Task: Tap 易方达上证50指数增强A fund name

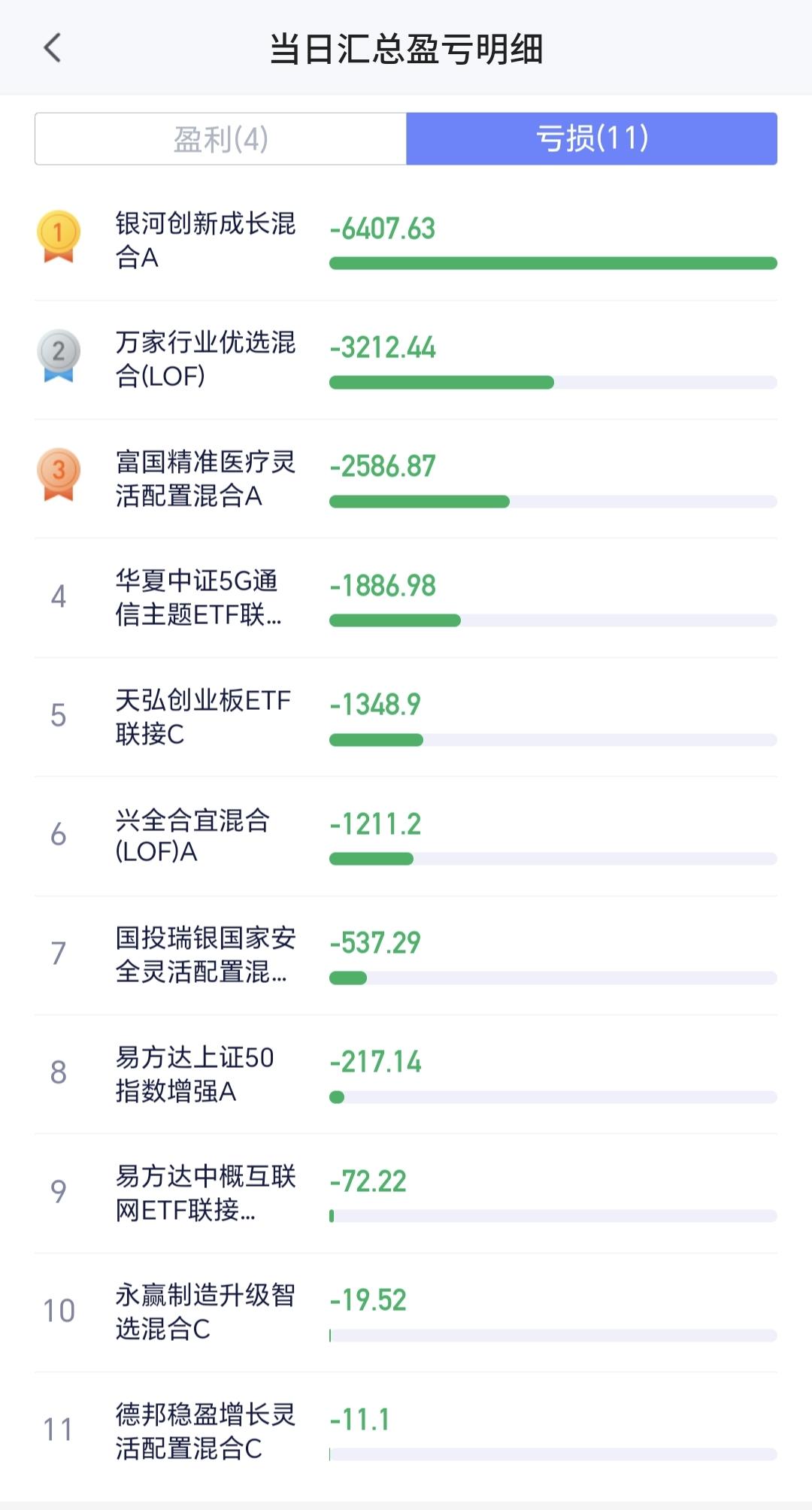Action: [x=194, y=1074]
